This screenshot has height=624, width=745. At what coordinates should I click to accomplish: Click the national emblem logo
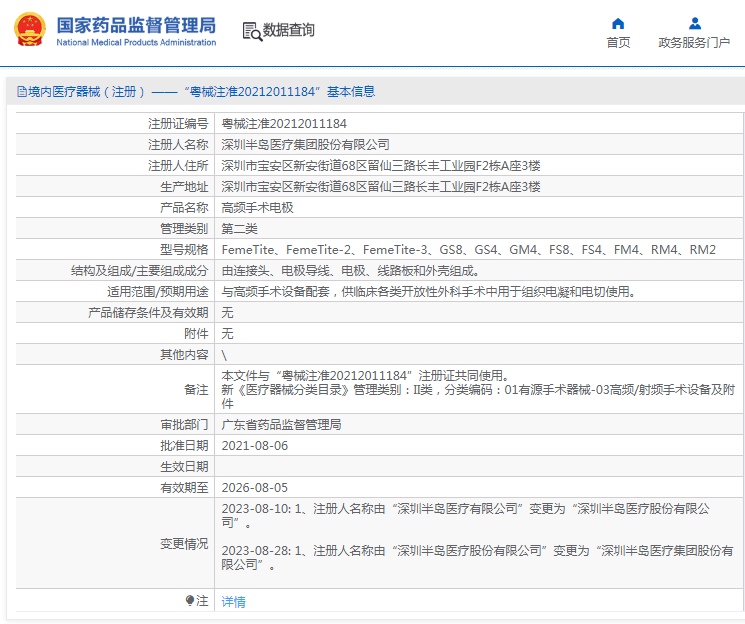point(30,29)
